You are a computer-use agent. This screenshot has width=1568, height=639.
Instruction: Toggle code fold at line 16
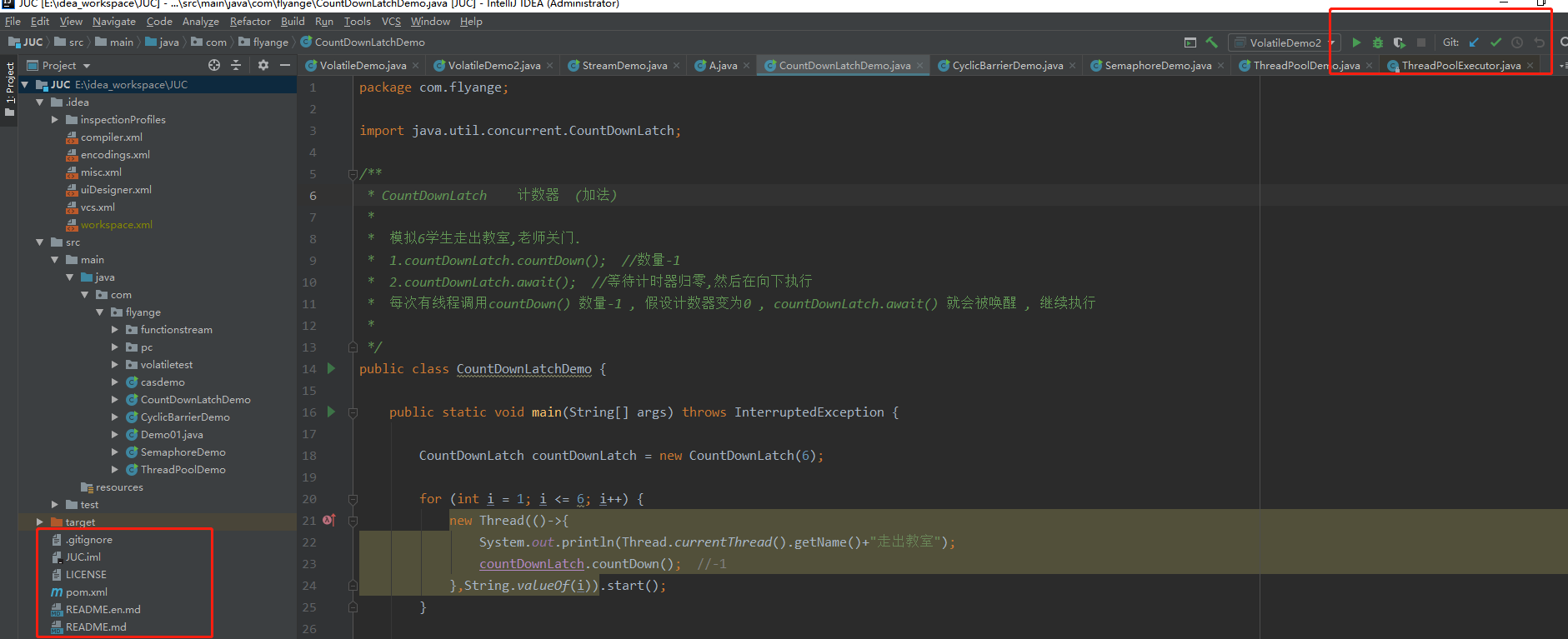(353, 412)
